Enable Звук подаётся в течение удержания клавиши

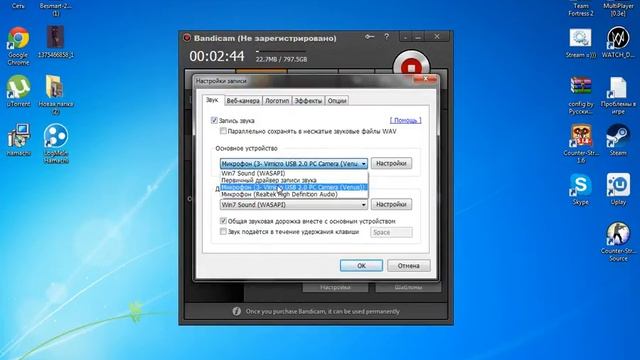(x=223, y=231)
